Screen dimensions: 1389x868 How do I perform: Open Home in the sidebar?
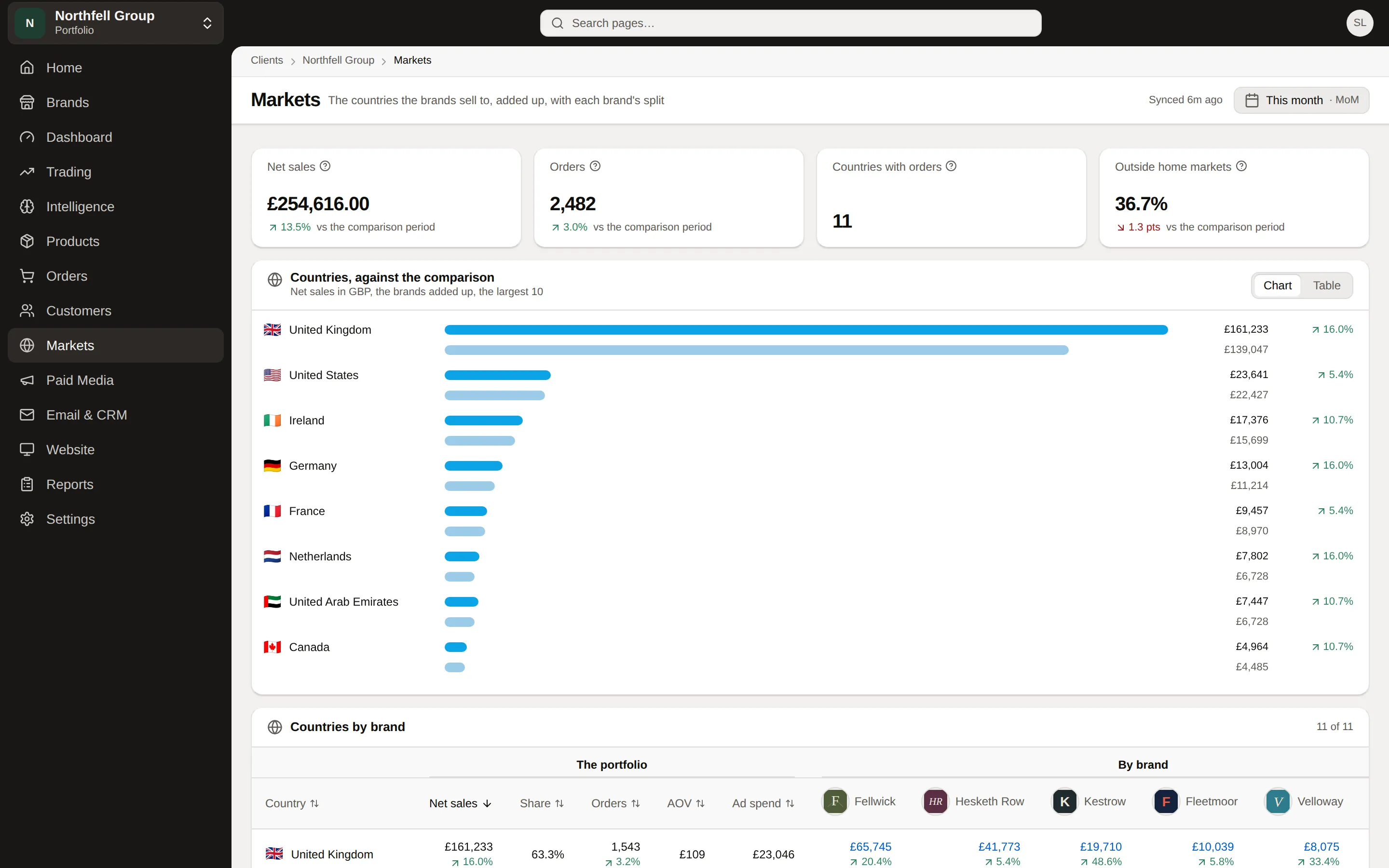coord(116,68)
